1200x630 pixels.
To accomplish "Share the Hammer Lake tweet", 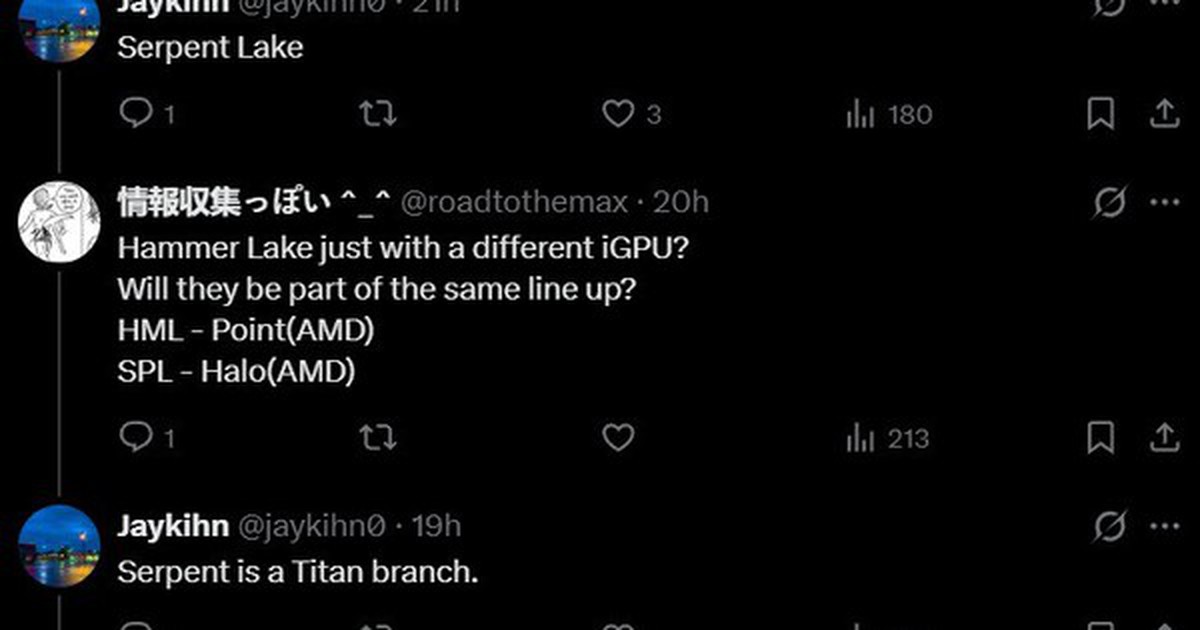I will click(1165, 438).
